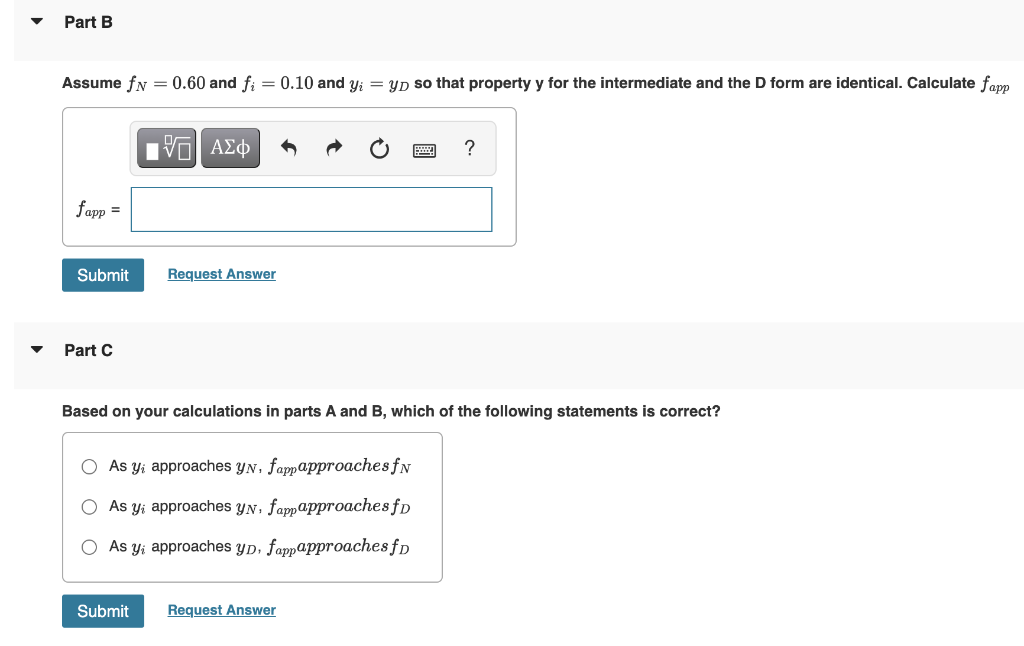Reset the answer field with the refresh icon

pos(379,147)
